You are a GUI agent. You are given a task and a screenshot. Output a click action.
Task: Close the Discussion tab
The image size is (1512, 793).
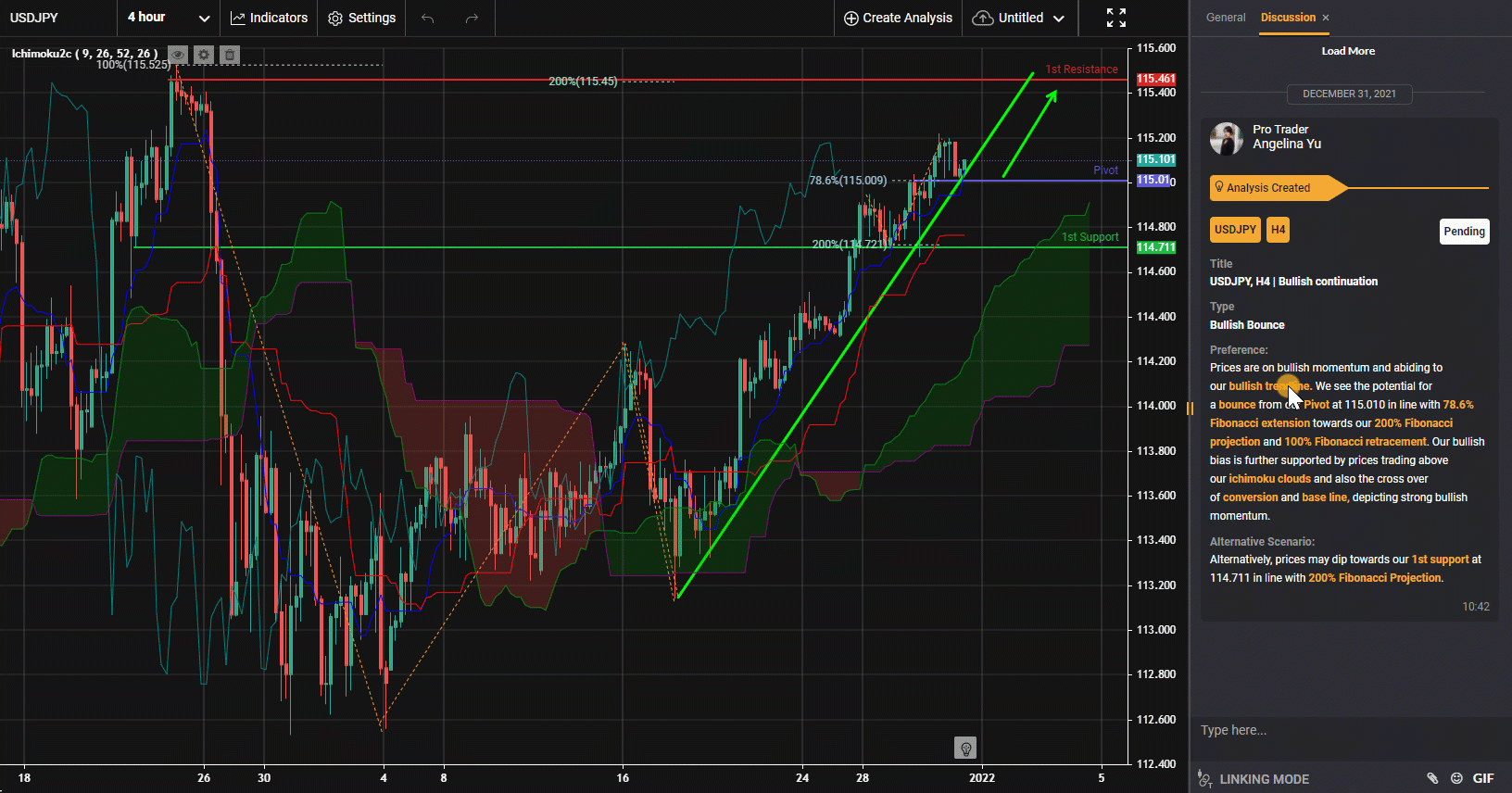(x=1326, y=18)
